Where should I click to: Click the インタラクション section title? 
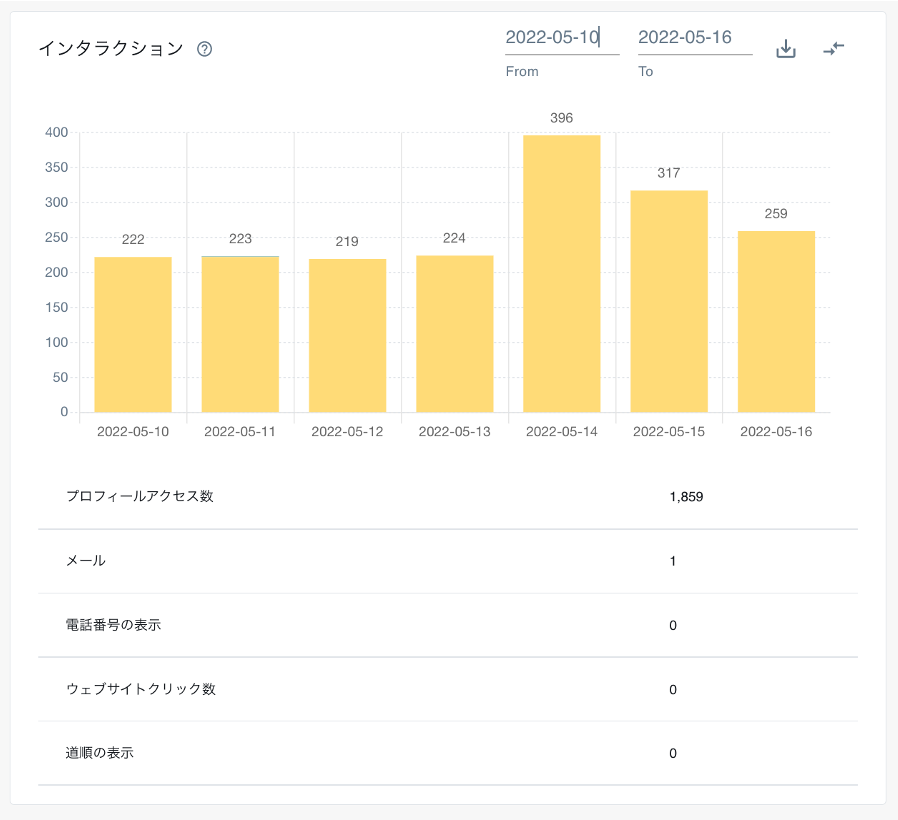pos(111,49)
